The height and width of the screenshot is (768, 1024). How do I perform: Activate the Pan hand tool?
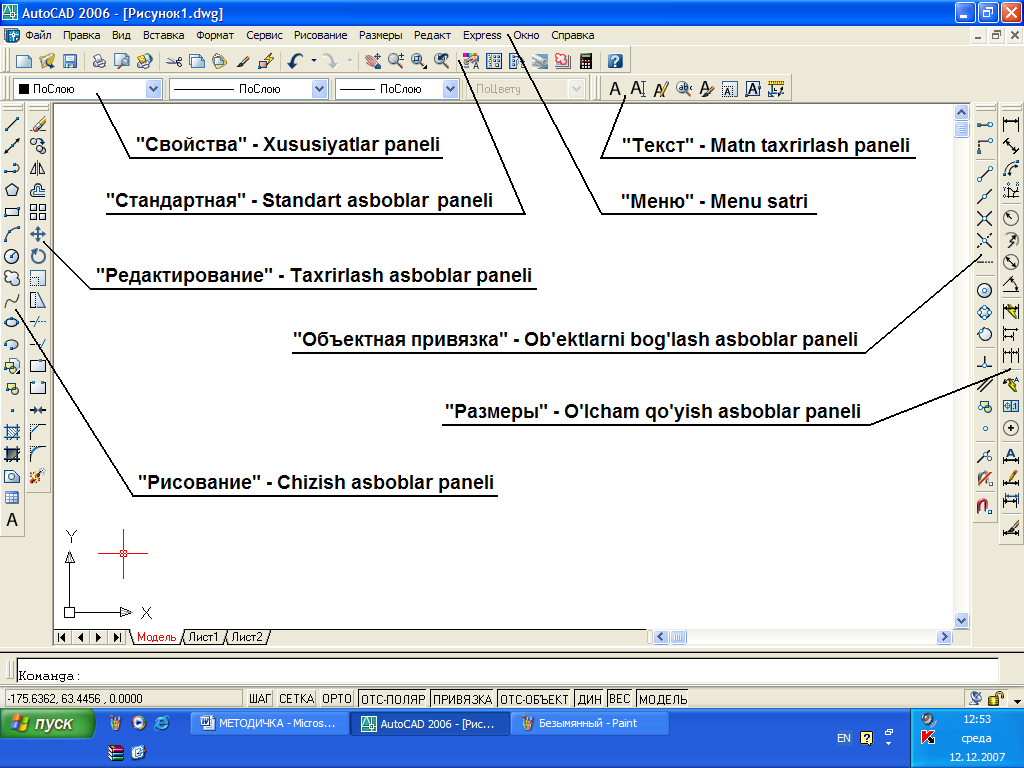(x=373, y=61)
